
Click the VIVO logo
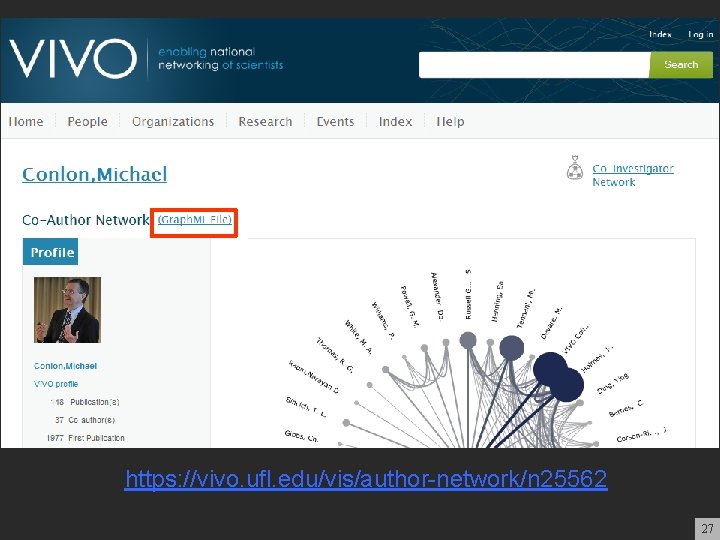click(73, 58)
